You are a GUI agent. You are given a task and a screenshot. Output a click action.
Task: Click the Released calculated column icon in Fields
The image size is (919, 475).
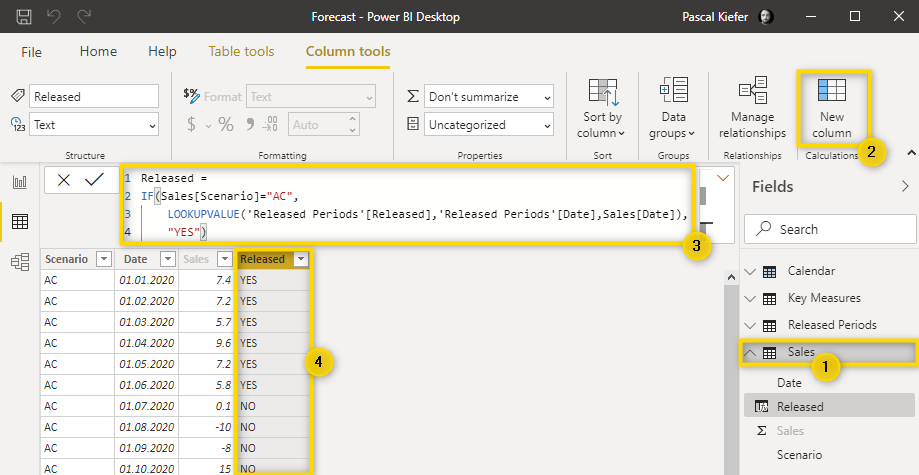click(761, 407)
